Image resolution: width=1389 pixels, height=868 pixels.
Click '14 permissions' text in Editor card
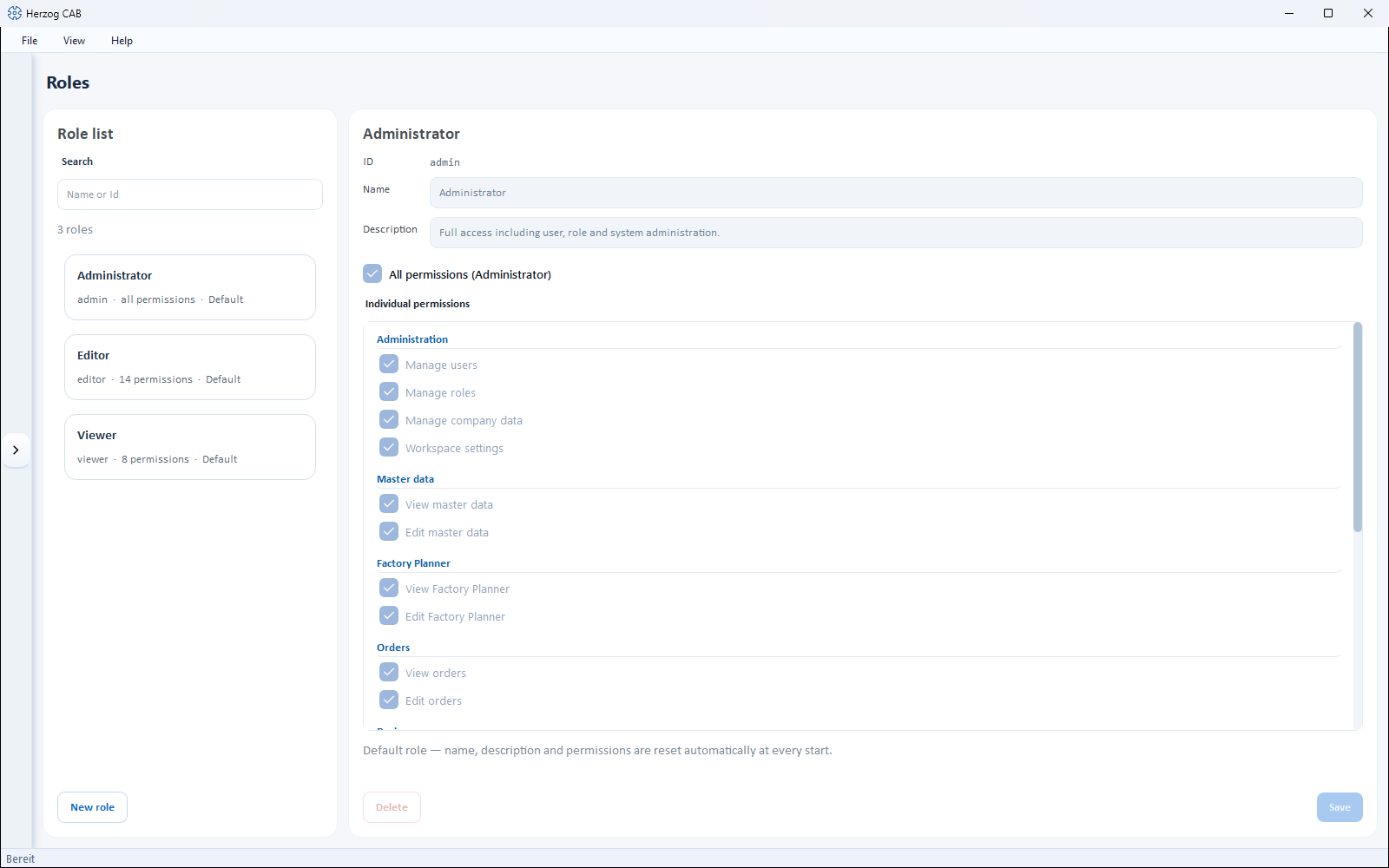click(x=155, y=379)
